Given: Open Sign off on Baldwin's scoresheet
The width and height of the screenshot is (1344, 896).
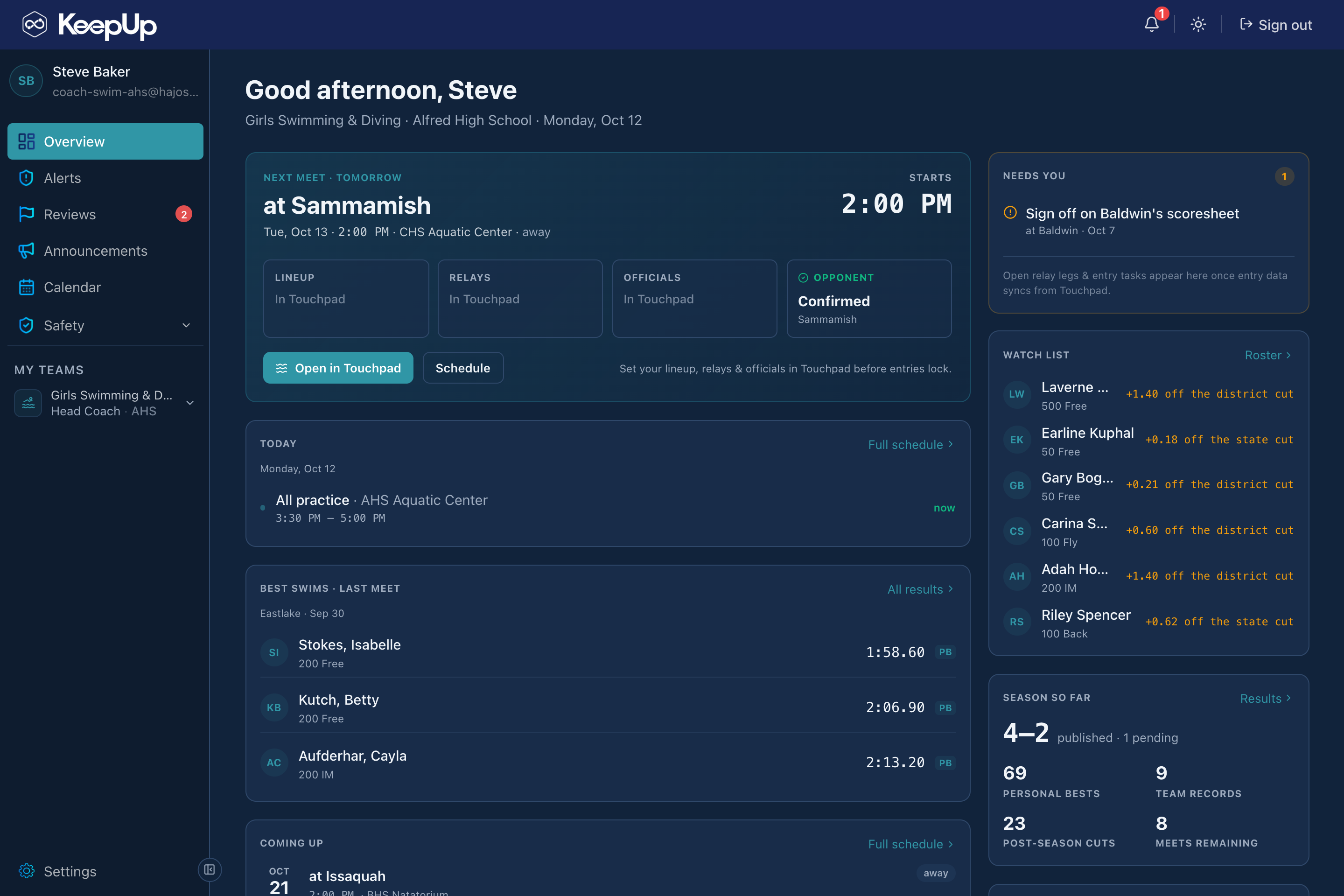Looking at the screenshot, I should point(1148,221).
